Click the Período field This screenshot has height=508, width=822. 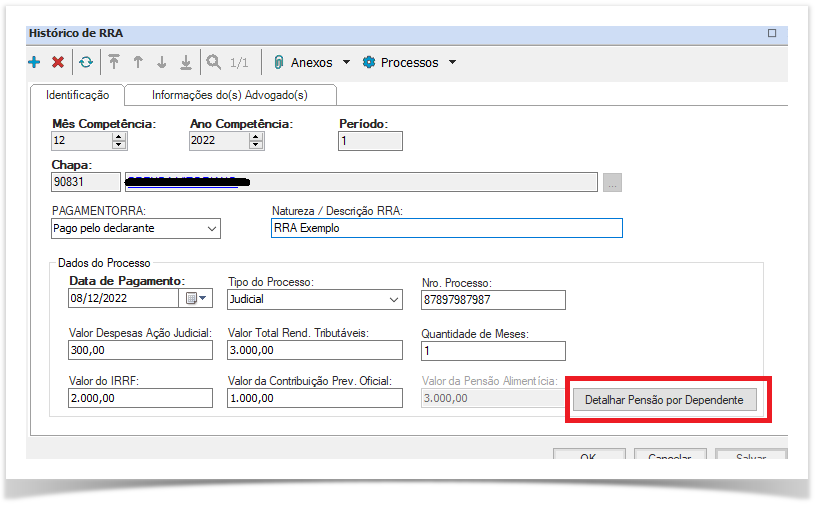point(370,141)
